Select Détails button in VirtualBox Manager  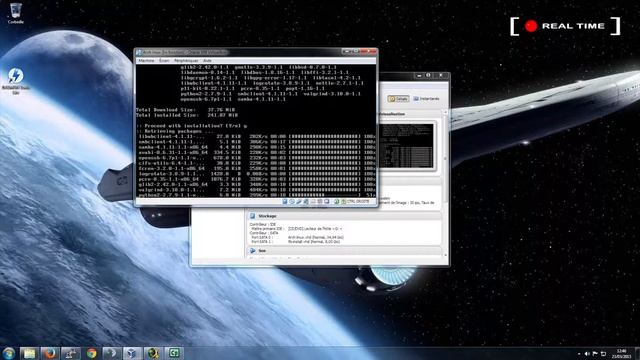coord(398,99)
